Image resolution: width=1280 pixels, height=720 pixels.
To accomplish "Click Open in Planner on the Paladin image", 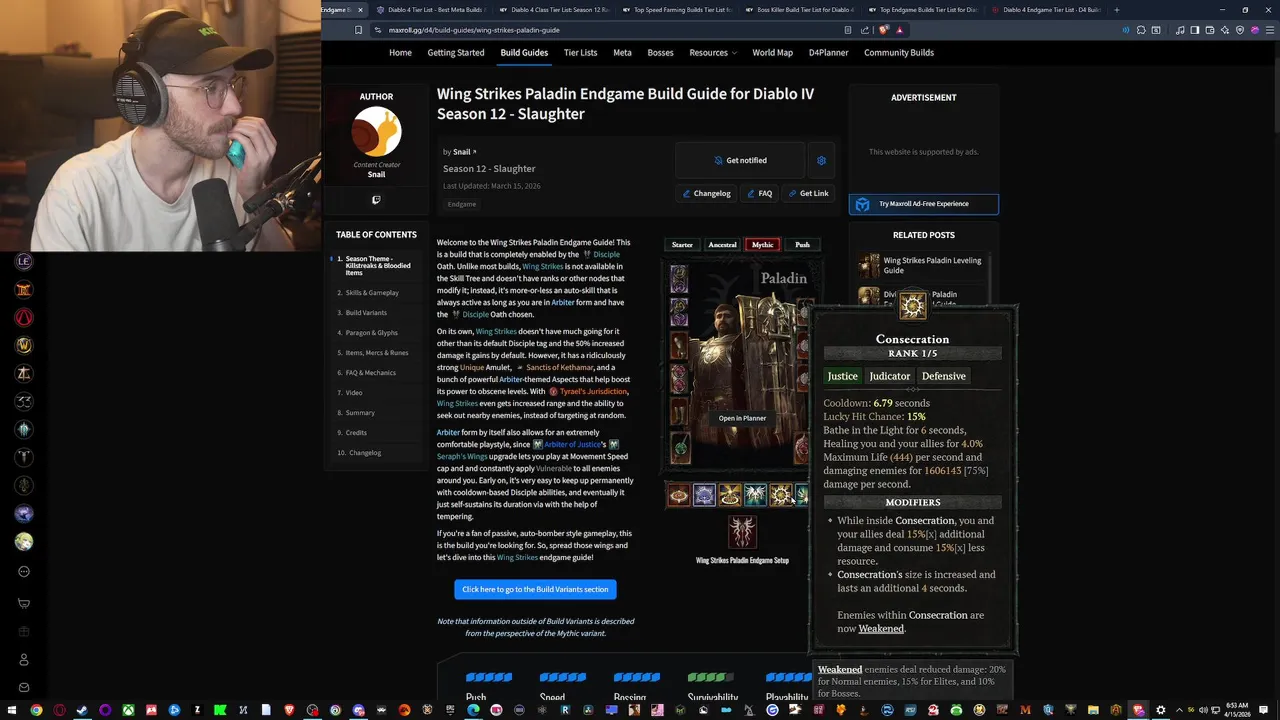I will click(x=742, y=419).
